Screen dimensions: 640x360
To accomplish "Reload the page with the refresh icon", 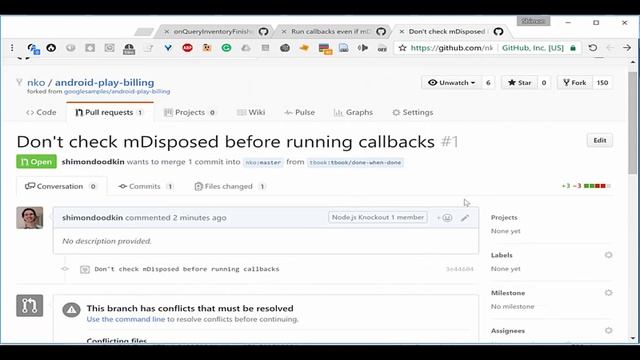I will pyautogui.click(x=593, y=48).
